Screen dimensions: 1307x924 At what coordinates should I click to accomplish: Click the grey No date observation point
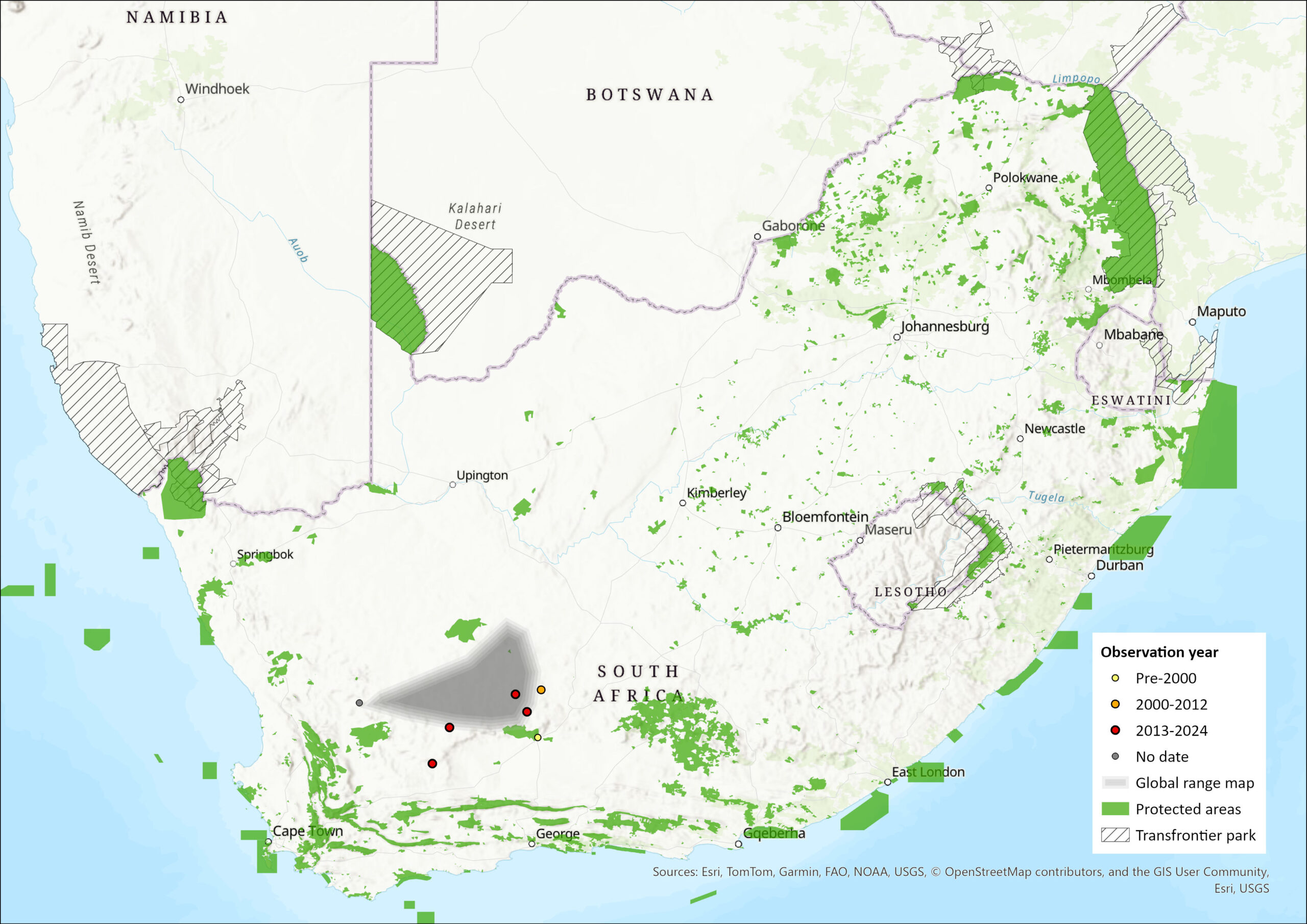(x=359, y=702)
